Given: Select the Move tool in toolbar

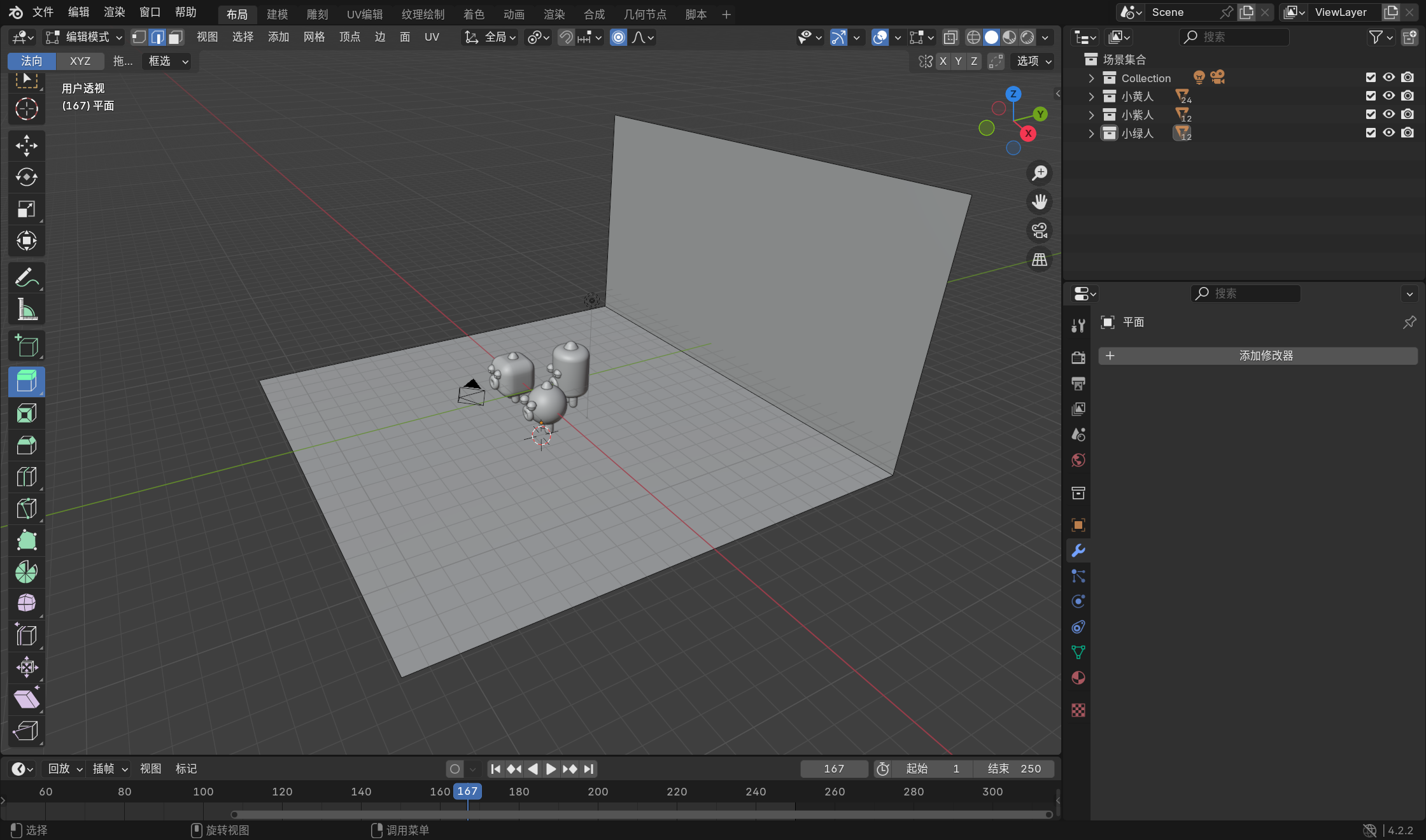Looking at the screenshot, I should point(26,146).
